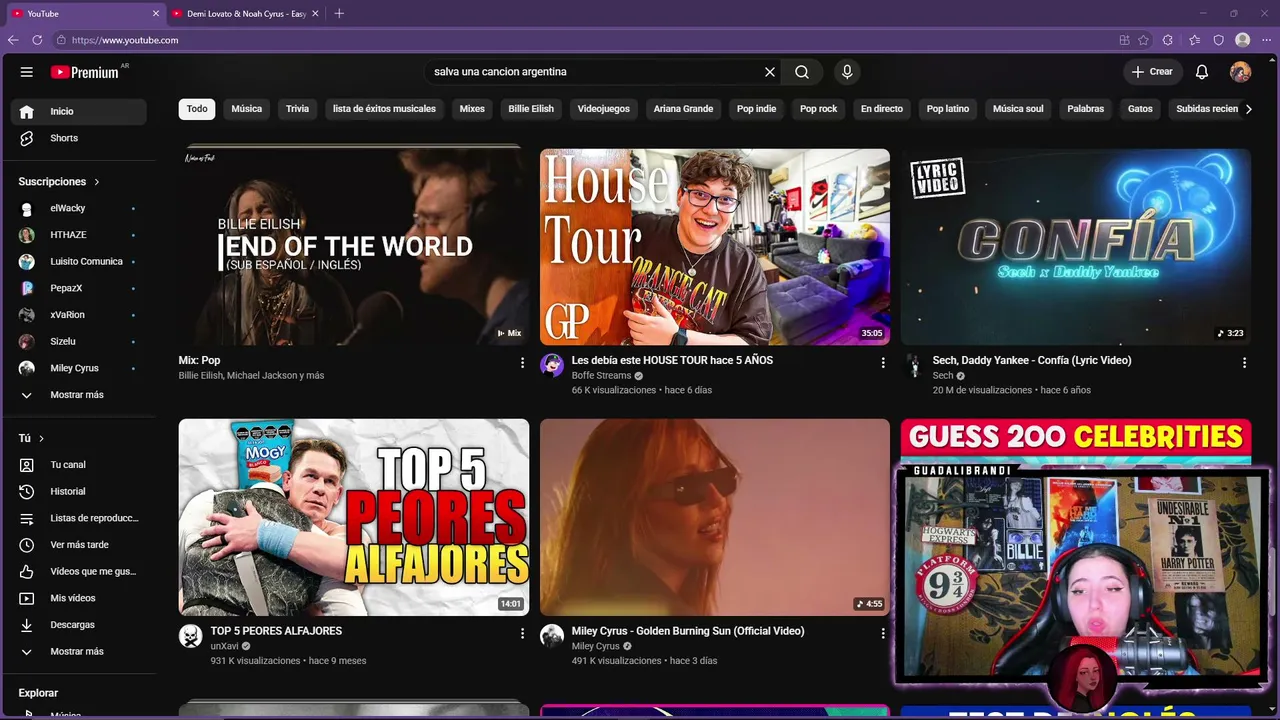Open unXavi channel avatar
The image size is (1280, 720).
click(x=191, y=636)
